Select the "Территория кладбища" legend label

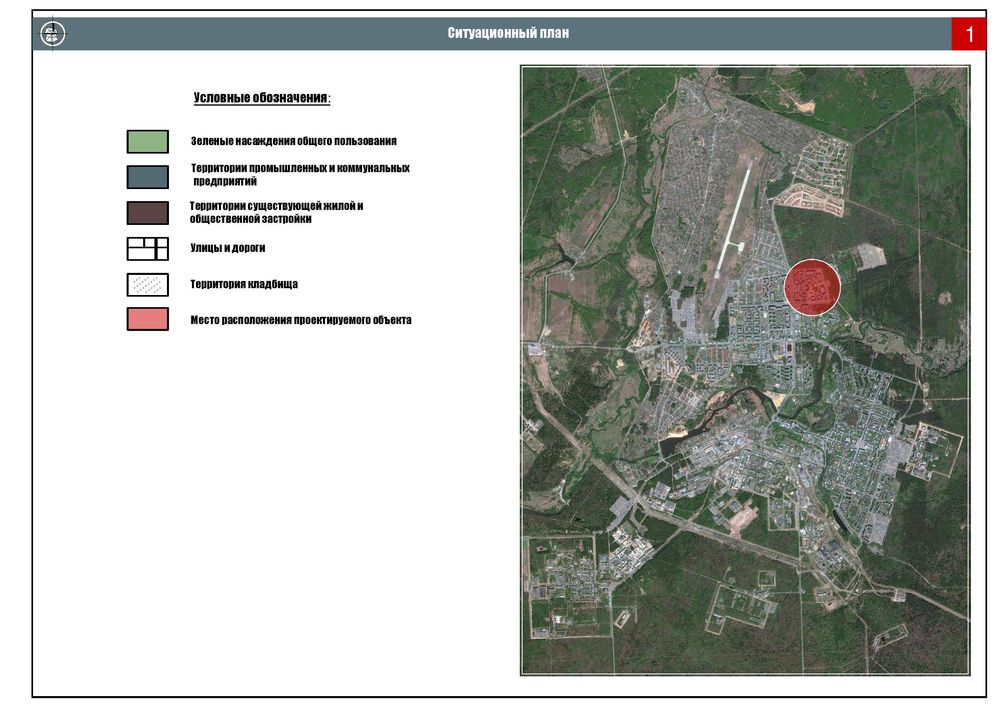[244, 285]
